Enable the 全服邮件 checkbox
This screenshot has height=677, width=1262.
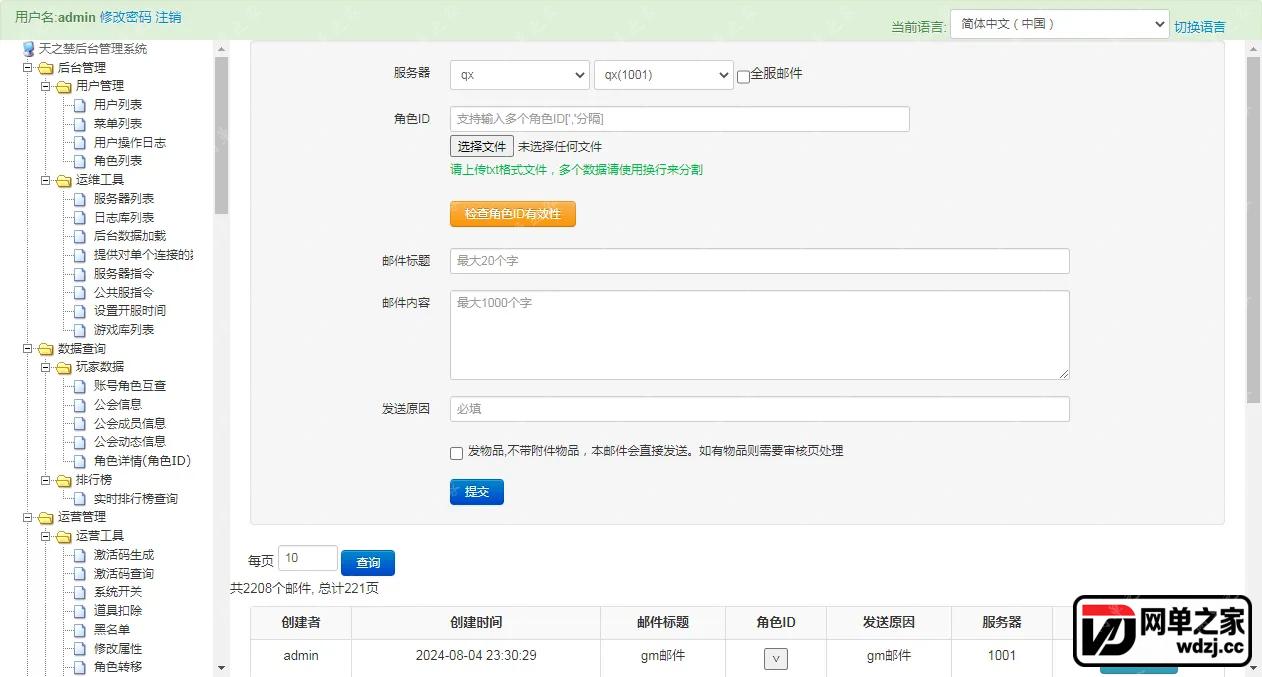743,77
